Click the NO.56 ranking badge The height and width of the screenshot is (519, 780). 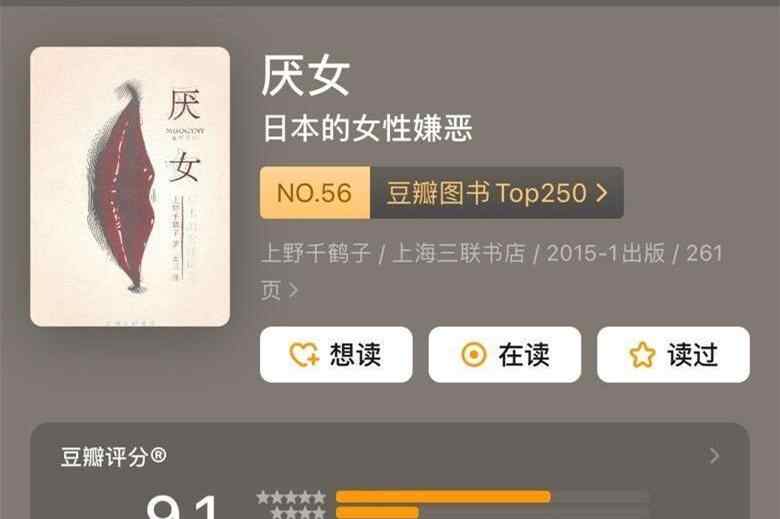[x=315, y=193]
